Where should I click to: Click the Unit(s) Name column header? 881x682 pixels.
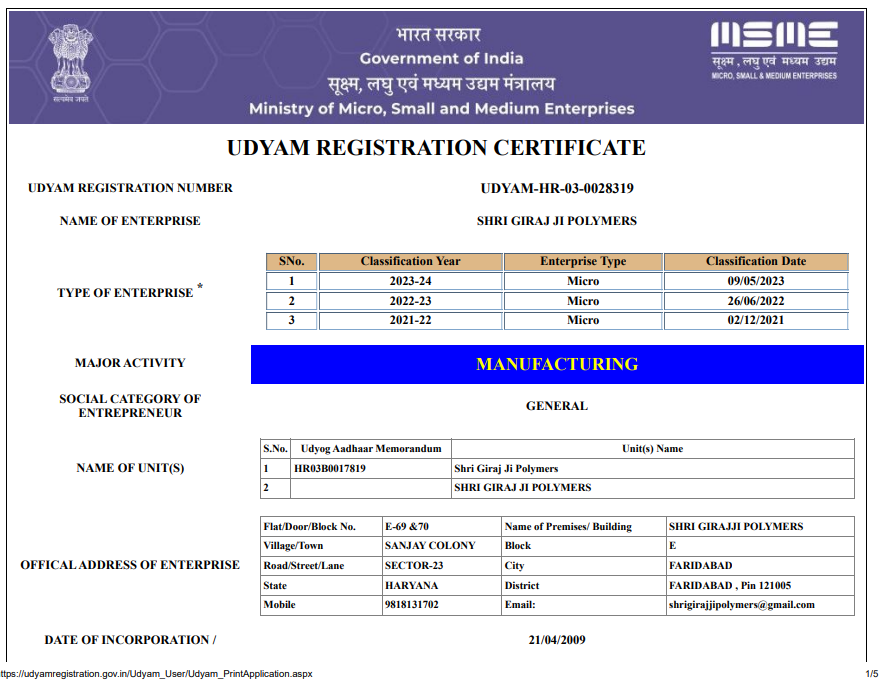coord(652,449)
